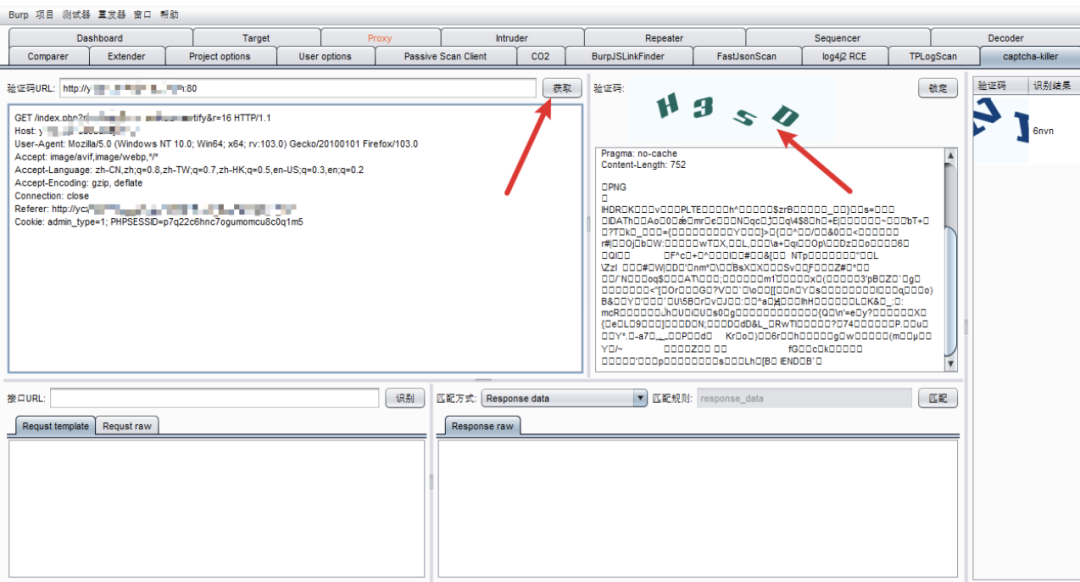Select the captcha-killer tab

pyautogui.click(x=1030, y=56)
